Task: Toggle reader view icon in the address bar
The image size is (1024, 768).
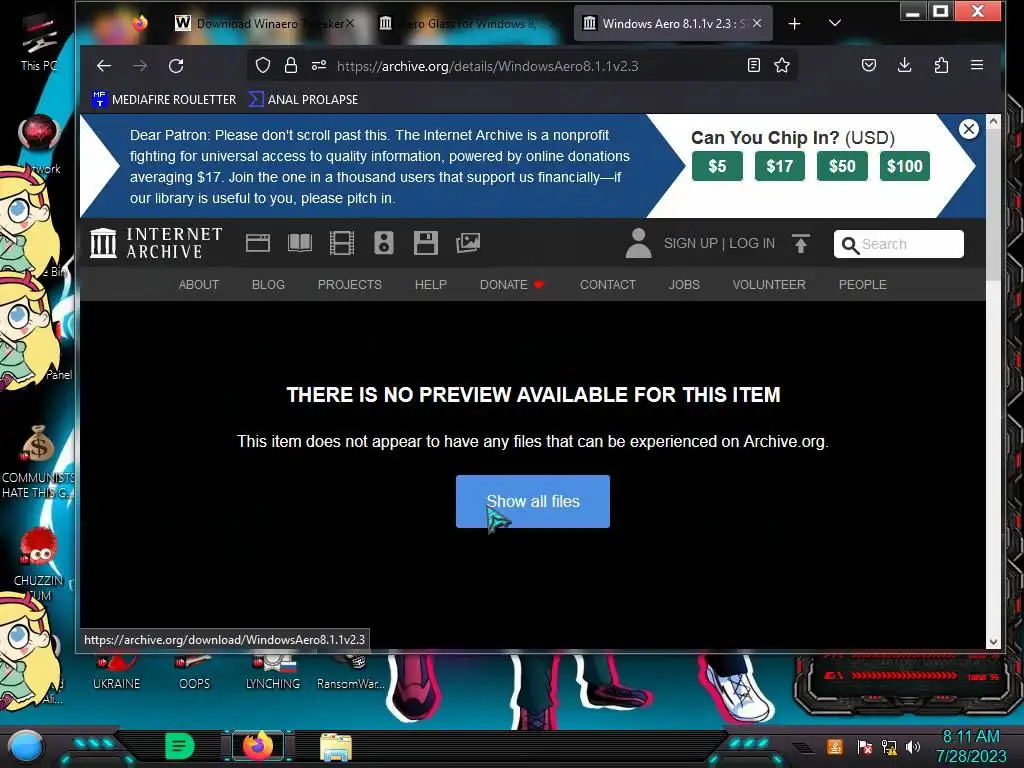Action: tap(754, 65)
